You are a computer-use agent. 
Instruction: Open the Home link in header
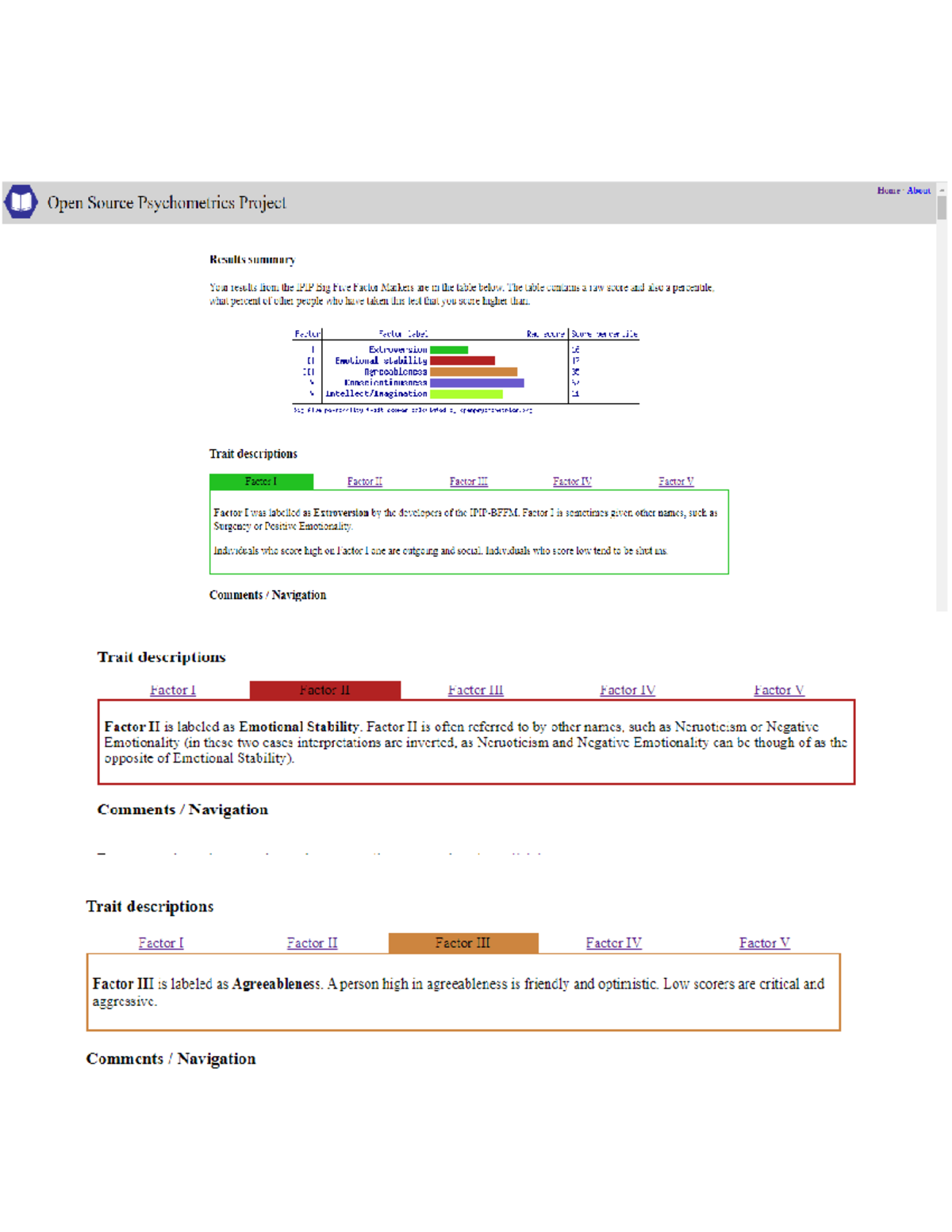[x=888, y=190]
